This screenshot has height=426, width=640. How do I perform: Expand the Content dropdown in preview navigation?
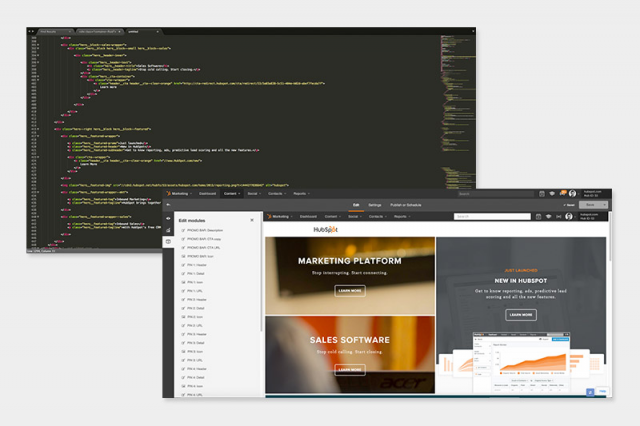332,216
